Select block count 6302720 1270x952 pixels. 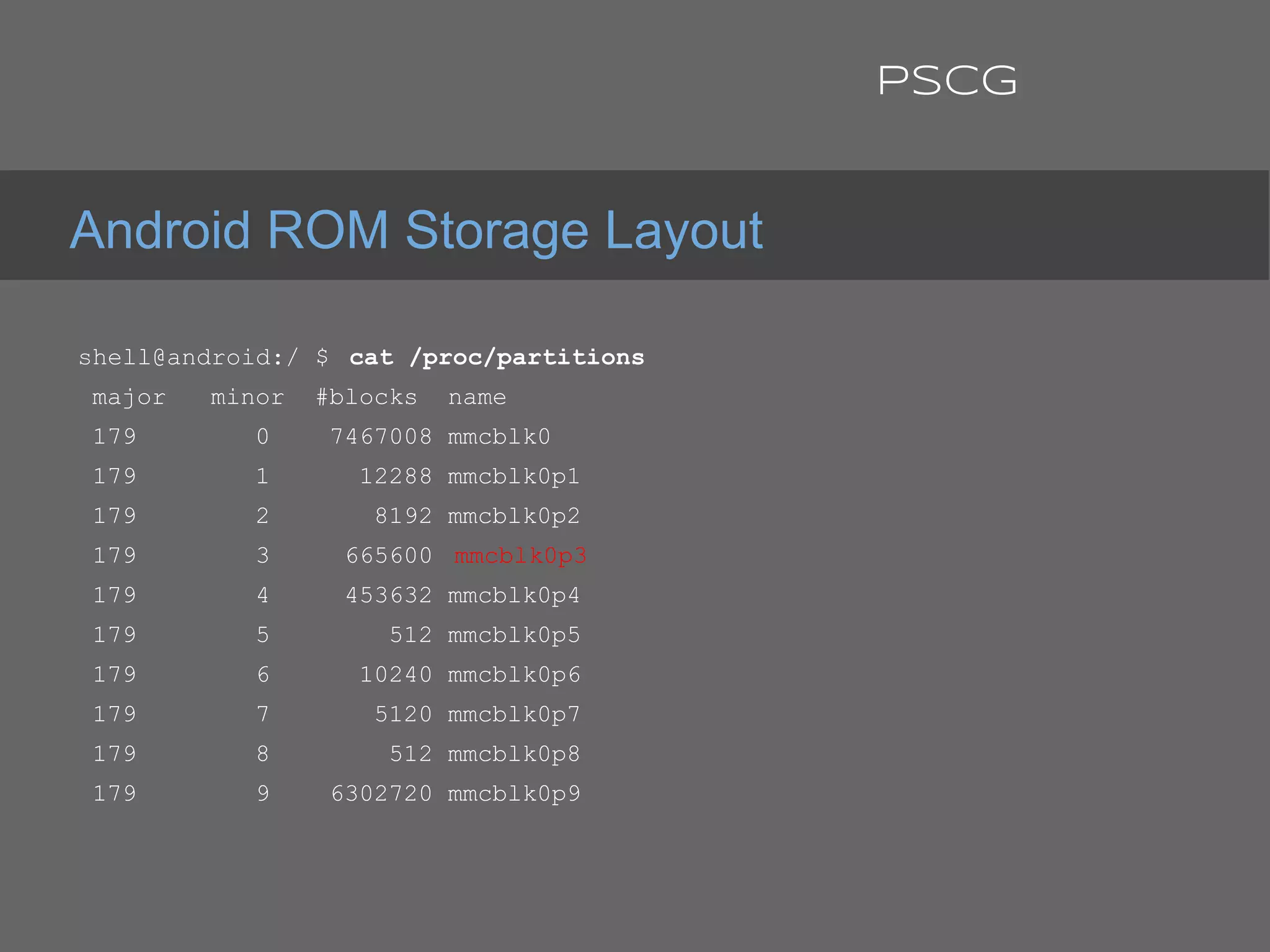(x=381, y=793)
